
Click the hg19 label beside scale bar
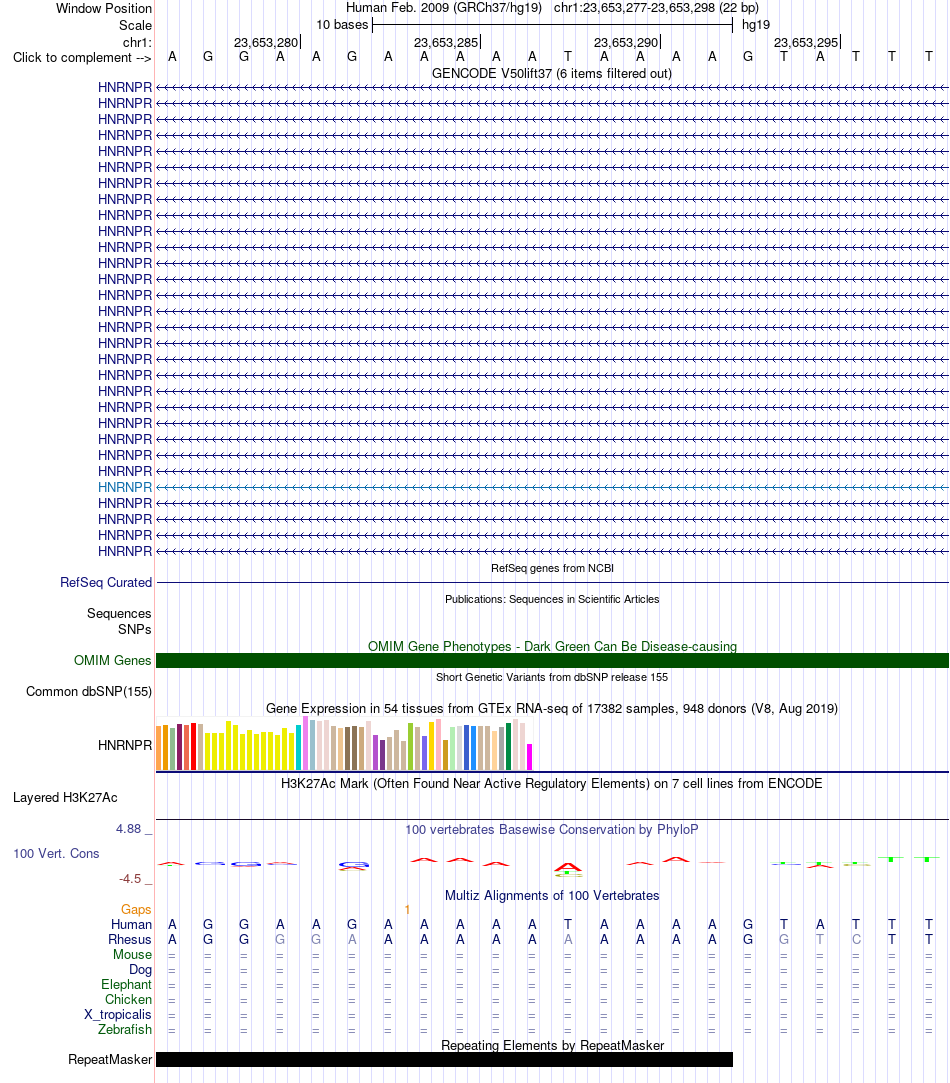coord(756,25)
